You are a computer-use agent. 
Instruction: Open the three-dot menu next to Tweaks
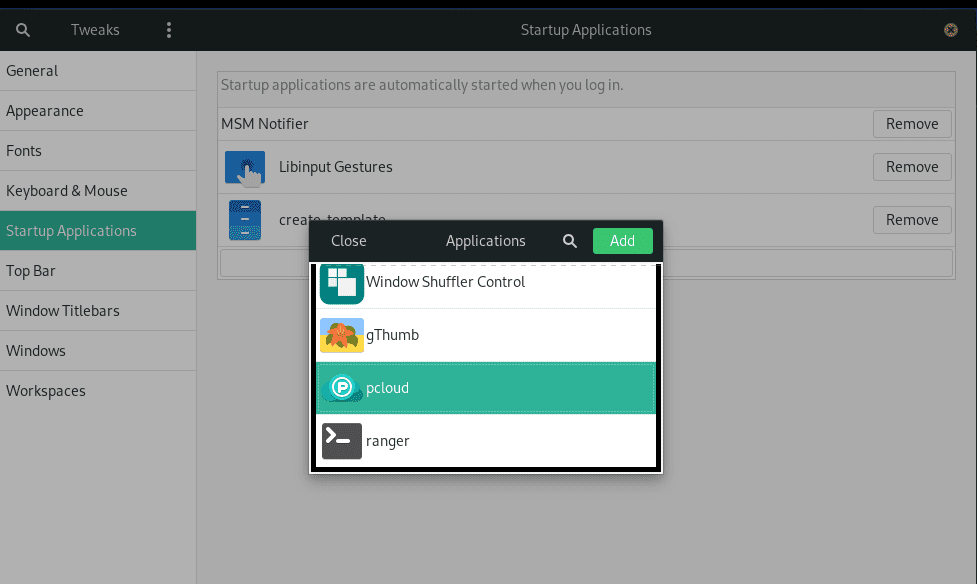pos(168,29)
